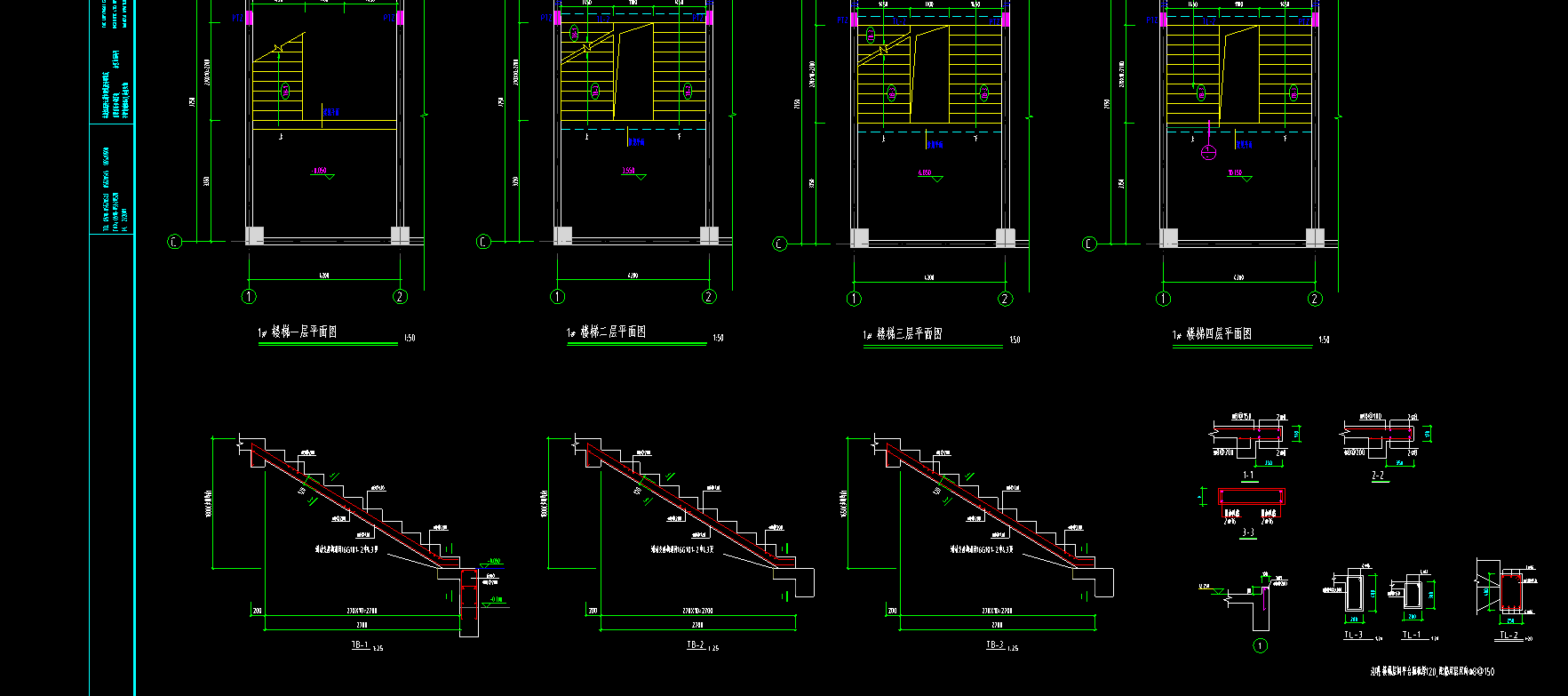
Task: Select the 2700 dimension below the TB-1 section
Action: (x=361, y=625)
